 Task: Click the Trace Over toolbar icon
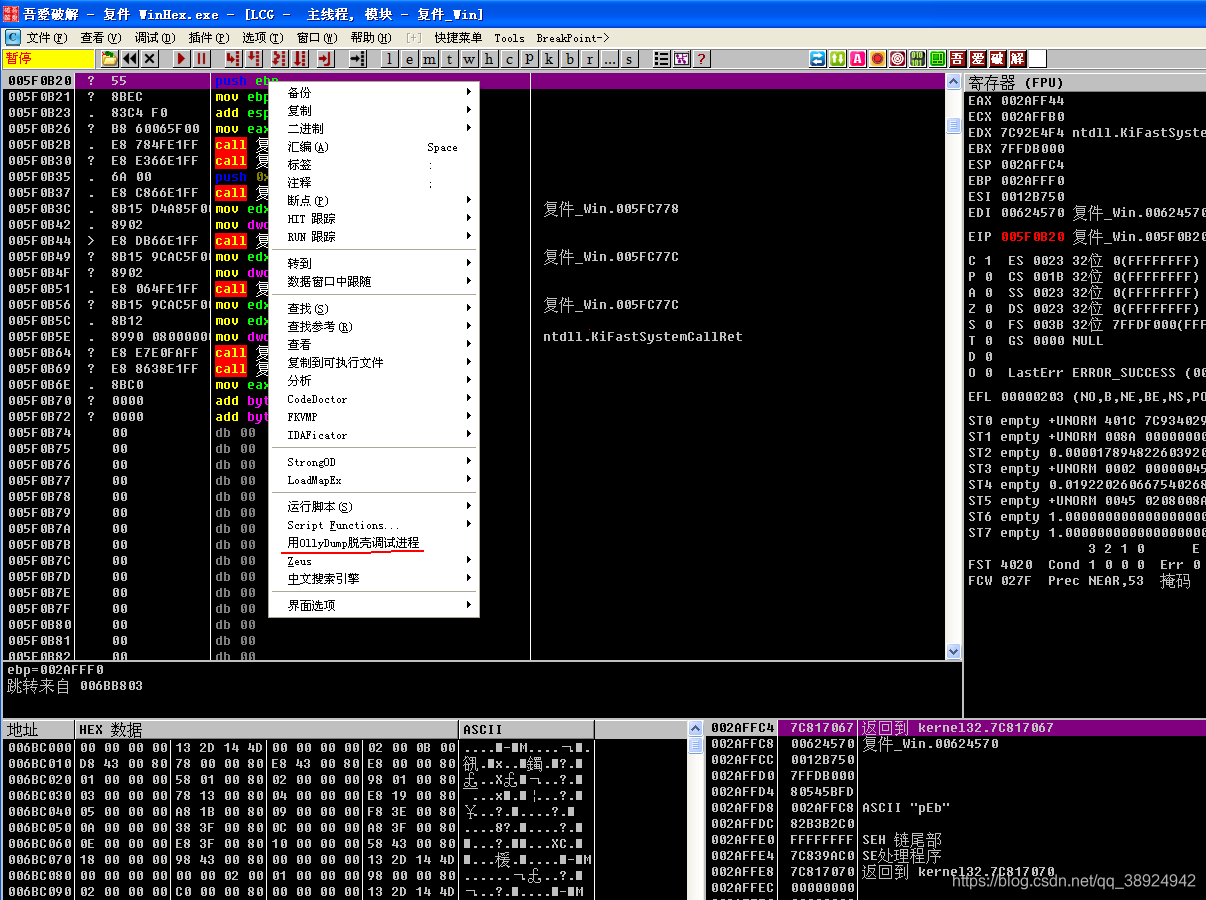pos(299,59)
